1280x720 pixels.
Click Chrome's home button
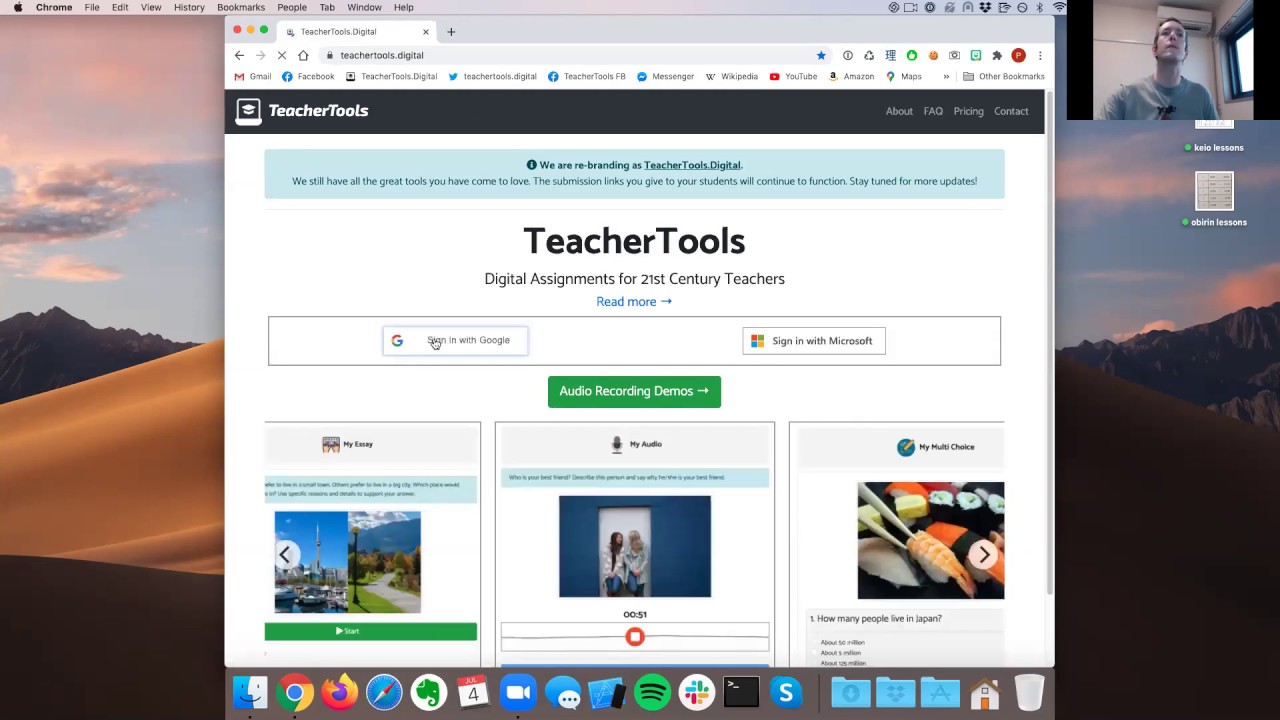303,55
